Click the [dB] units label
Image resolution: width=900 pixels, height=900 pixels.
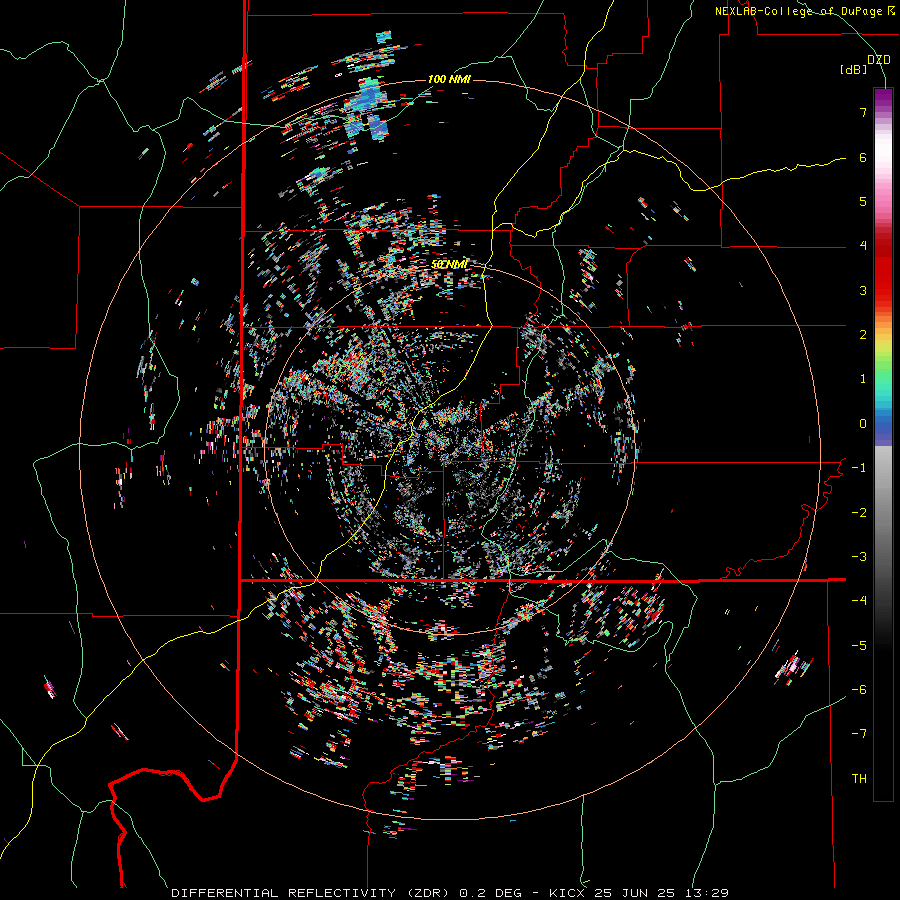[x=853, y=70]
